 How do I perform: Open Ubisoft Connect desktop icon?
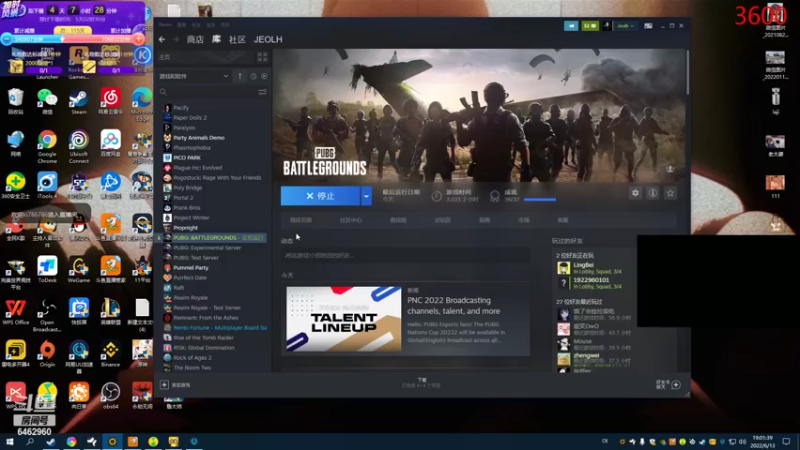79,146
